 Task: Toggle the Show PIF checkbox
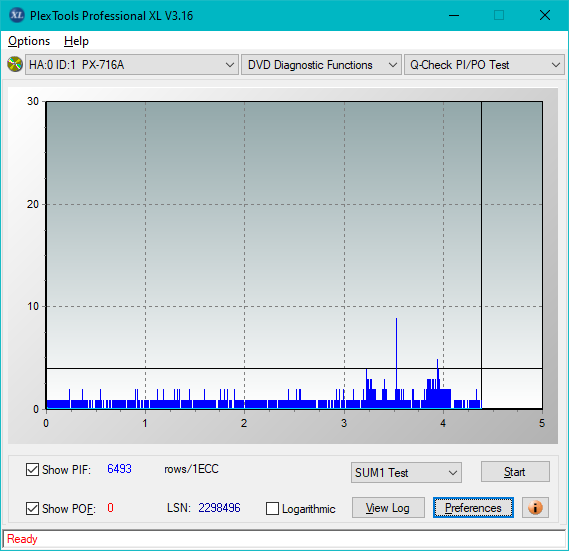(x=32, y=469)
